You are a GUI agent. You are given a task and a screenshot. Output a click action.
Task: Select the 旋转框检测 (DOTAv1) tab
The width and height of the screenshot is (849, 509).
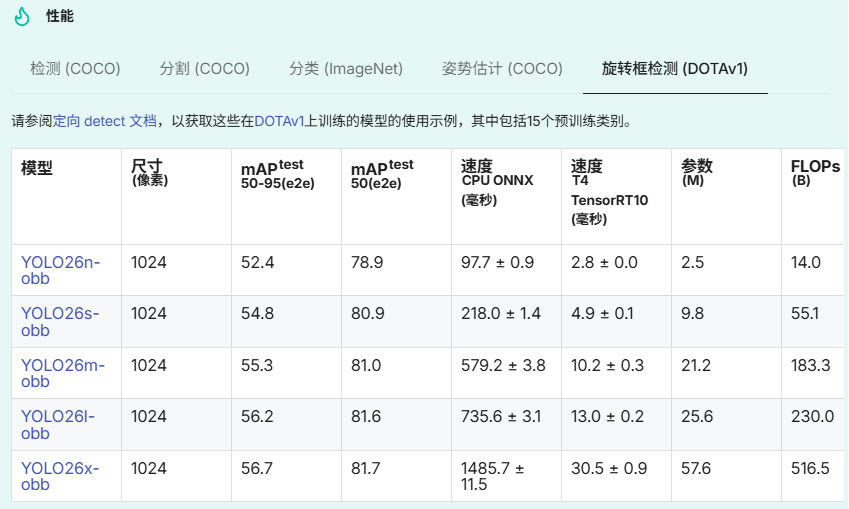pyautogui.click(x=675, y=69)
